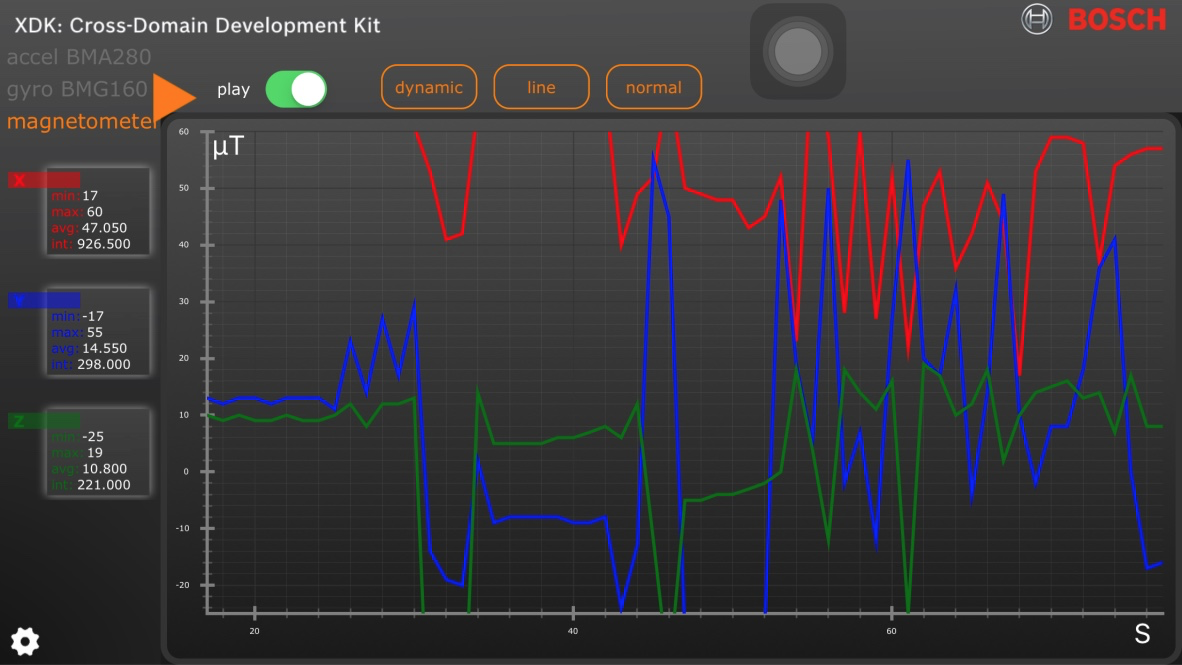Viewport: 1182px width, 665px height.
Task: Click the orange arrow beside play
Action: (175, 97)
